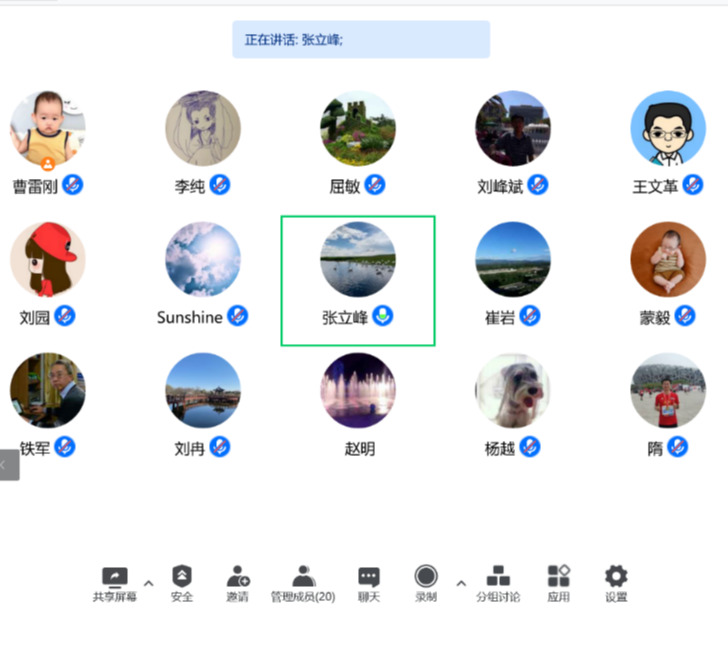
Task: Click the name label Sunshine
Action: click(x=189, y=318)
